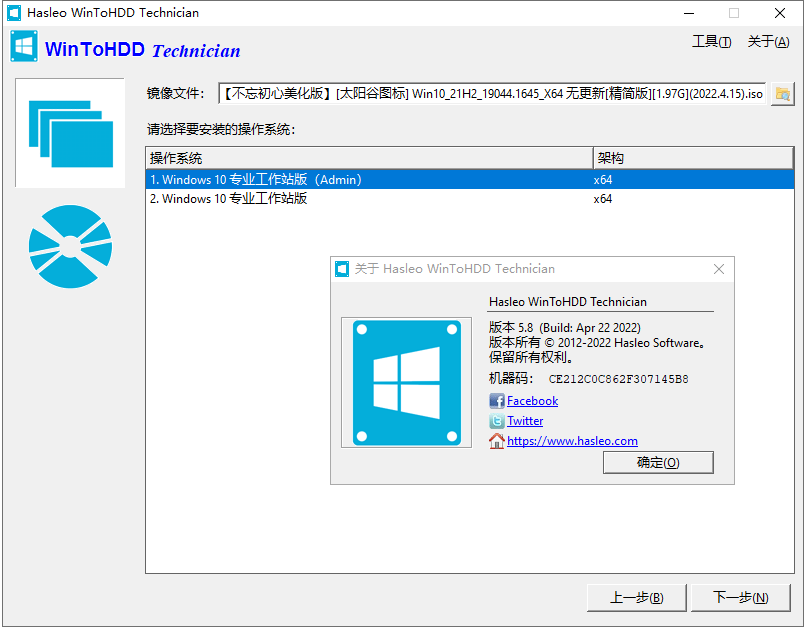This screenshot has height=629, width=806.
Task: Open the Twitter link
Action: coord(525,421)
